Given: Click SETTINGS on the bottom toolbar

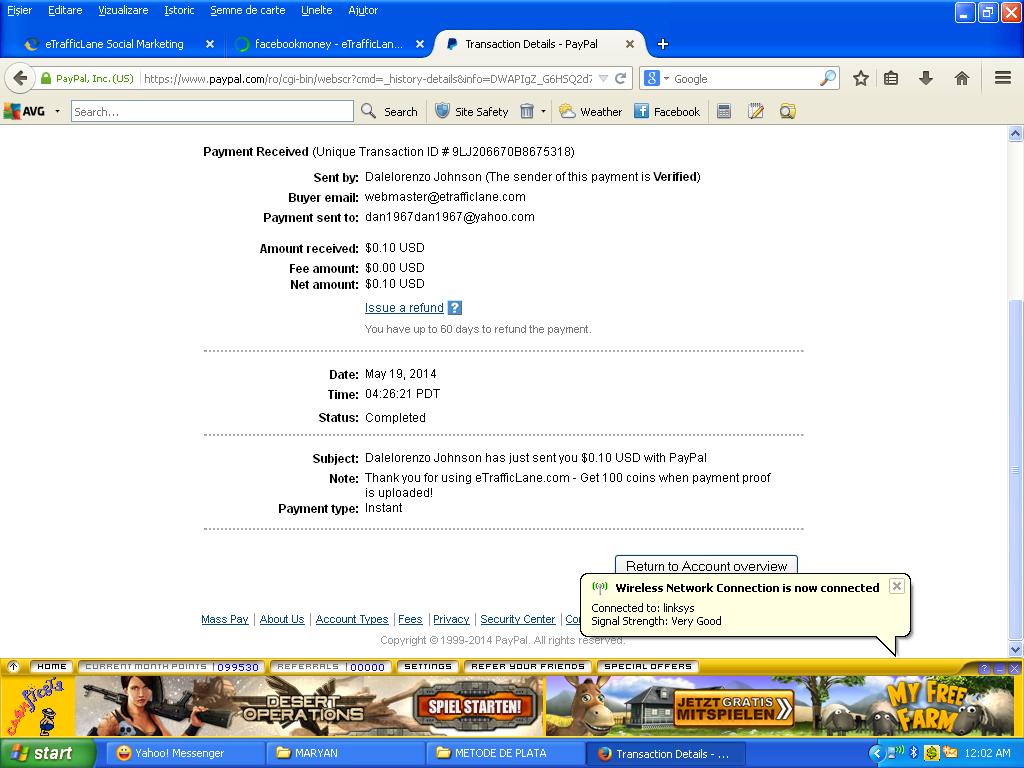Looking at the screenshot, I should [x=428, y=667].
